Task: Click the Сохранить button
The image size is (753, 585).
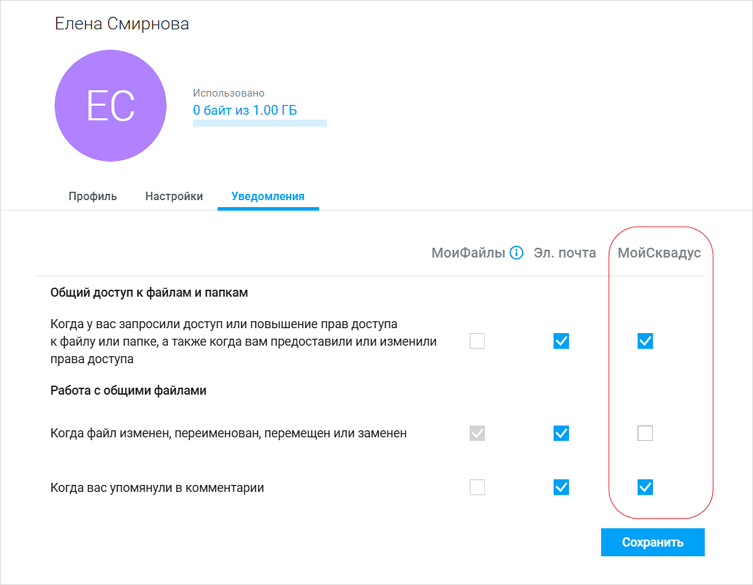Action: point(653,542)
